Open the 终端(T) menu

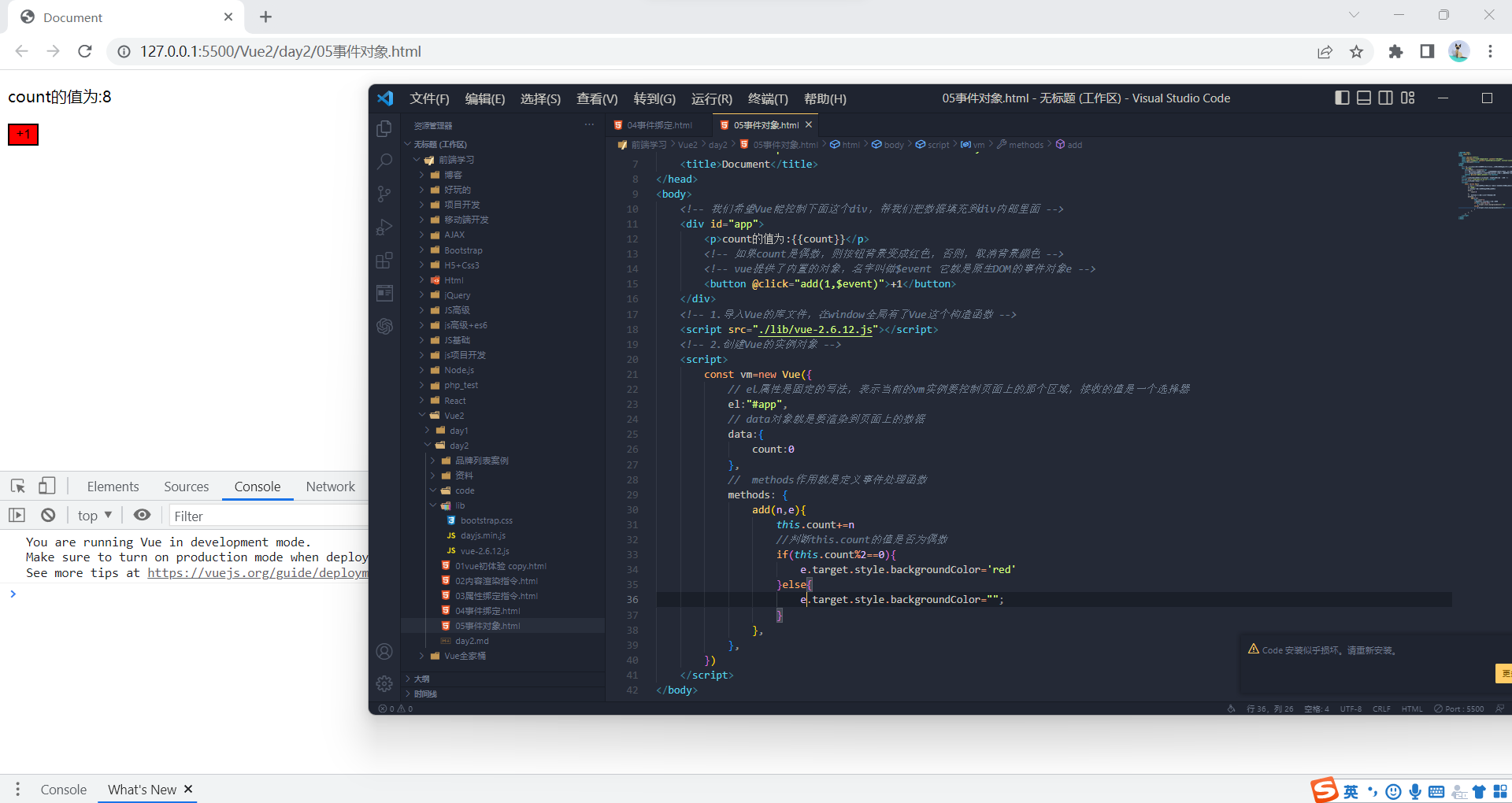coord(768,98)
